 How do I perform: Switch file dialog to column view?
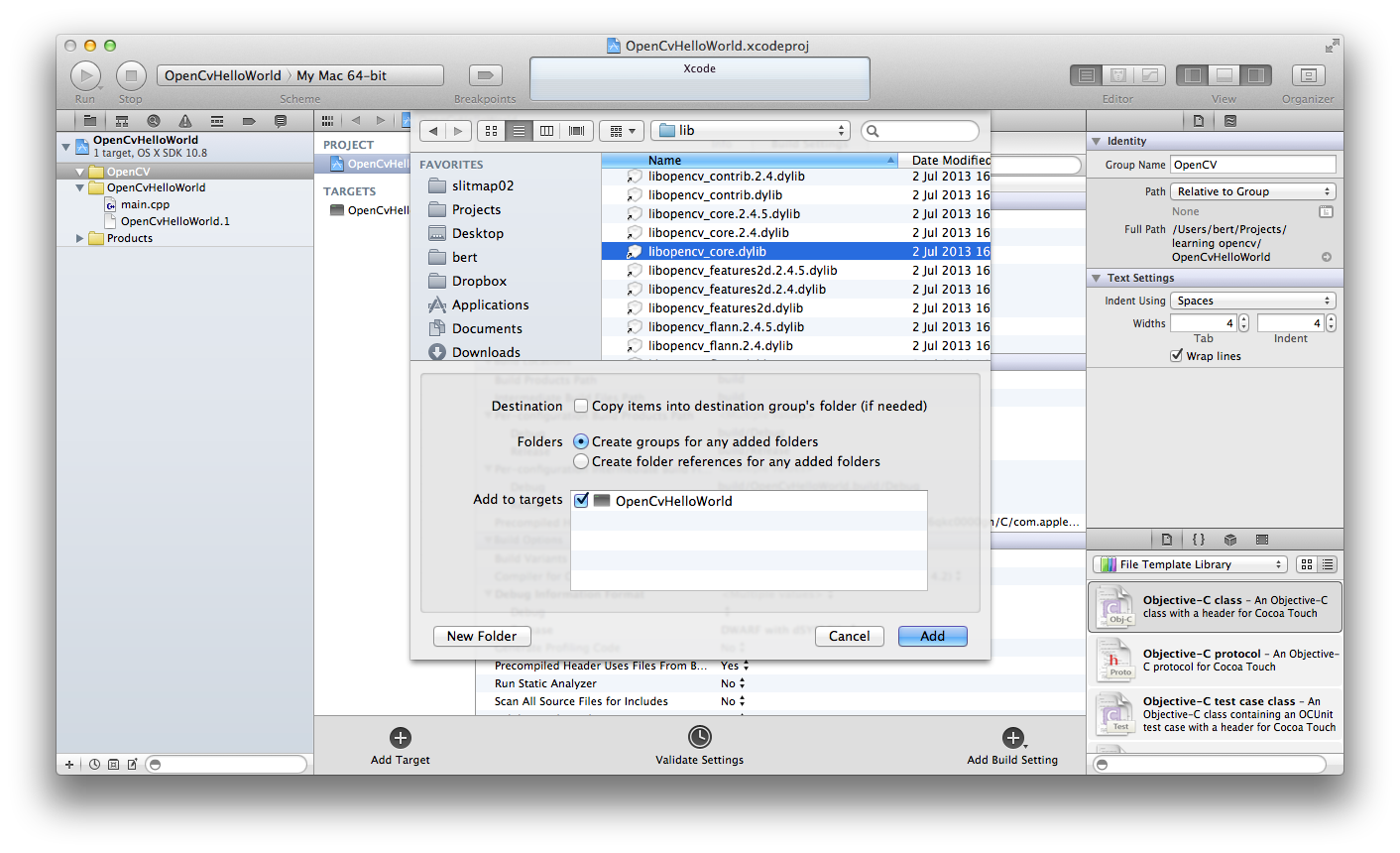click(x=547, y=131)
